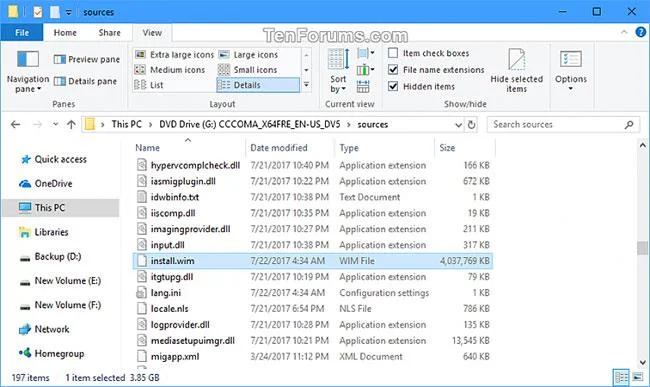
Task: Select the install.wim file
Action: pos(313,261)
